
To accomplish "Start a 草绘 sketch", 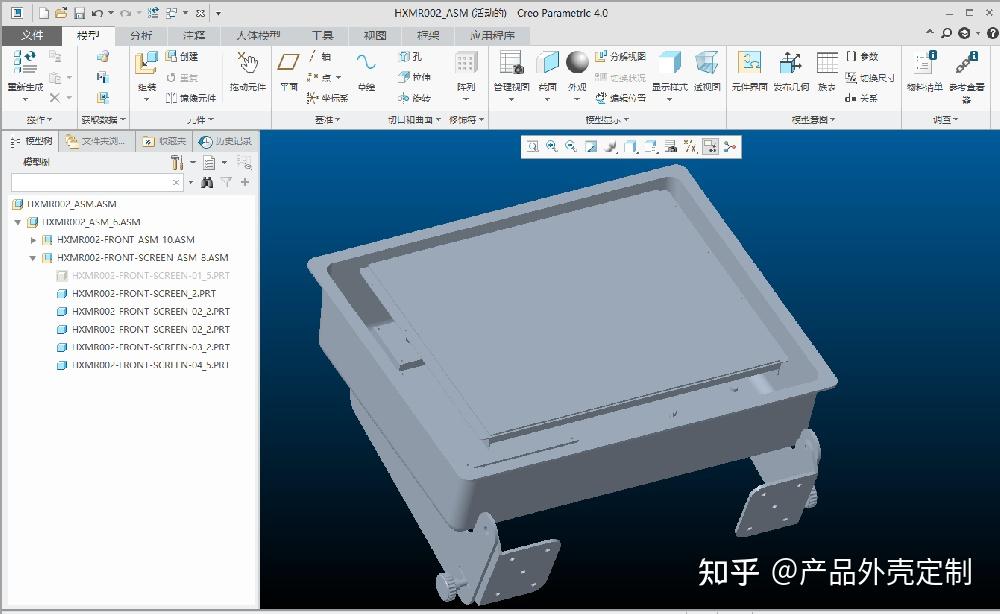I will click(366, 71).
